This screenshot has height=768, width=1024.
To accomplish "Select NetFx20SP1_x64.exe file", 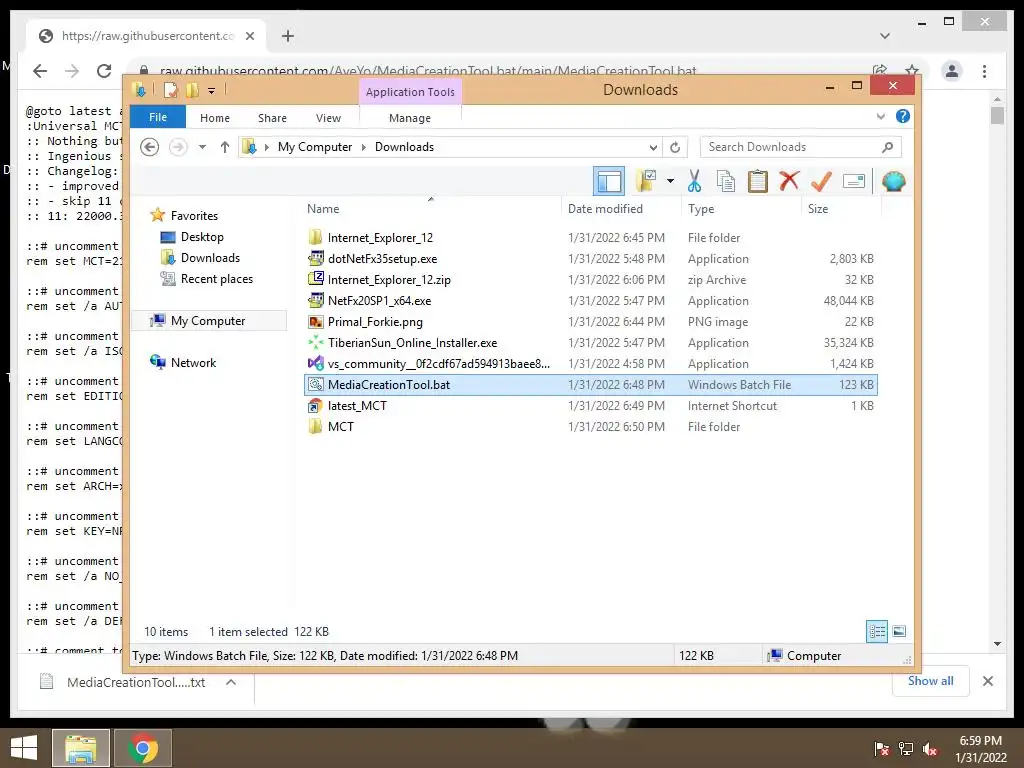I will tap(591, 300).
